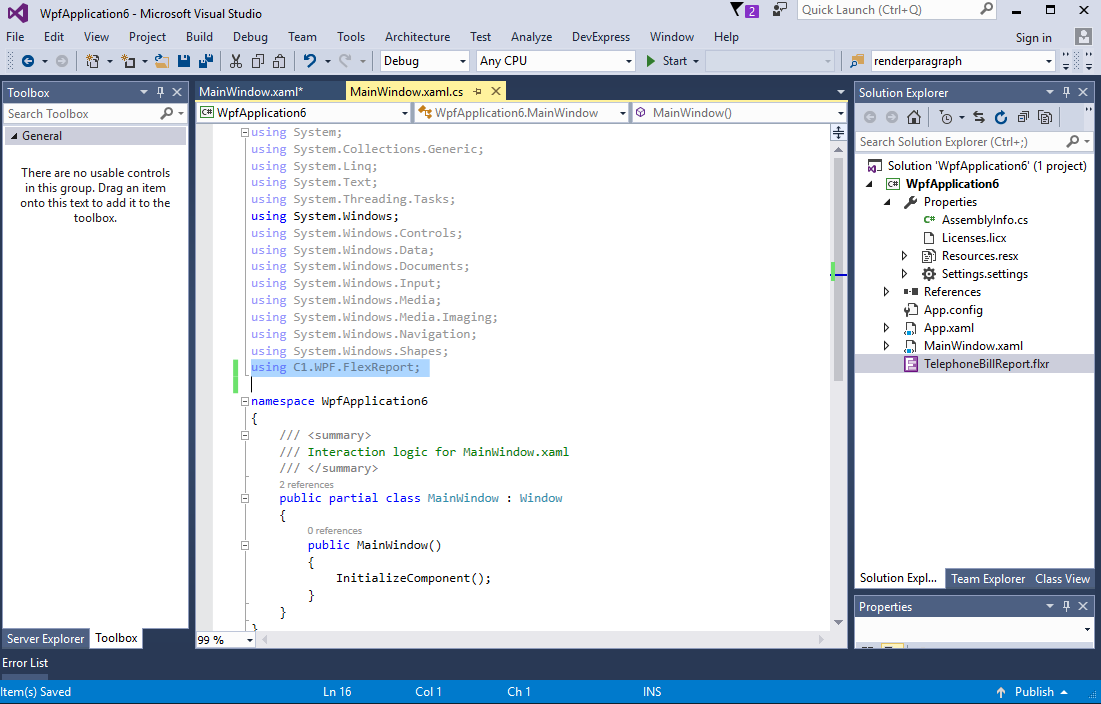Expand the Settings.settings node
1101x704 pixels.
(904, 274)
